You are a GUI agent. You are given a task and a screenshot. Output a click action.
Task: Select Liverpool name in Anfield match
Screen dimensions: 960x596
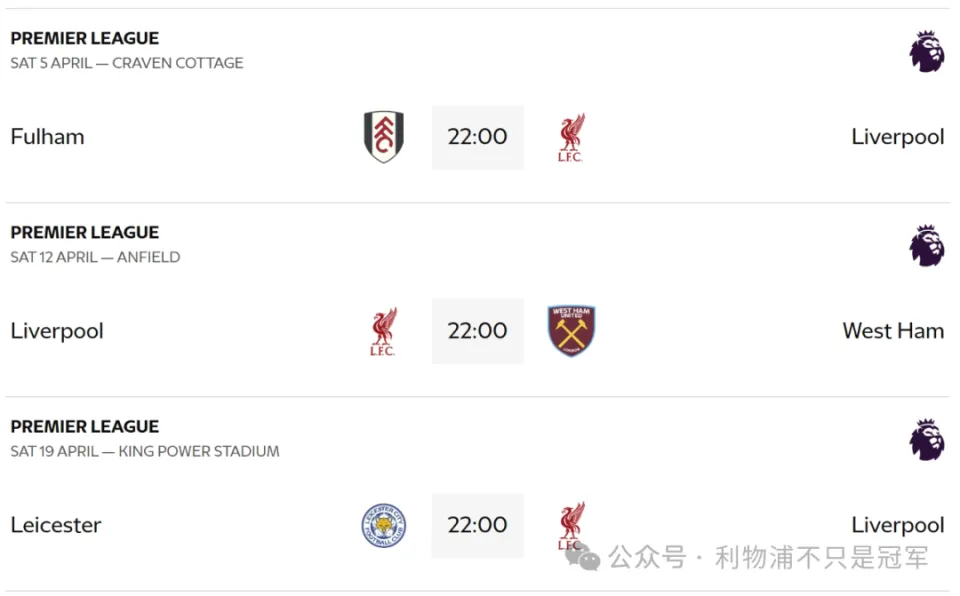(57, 331)
